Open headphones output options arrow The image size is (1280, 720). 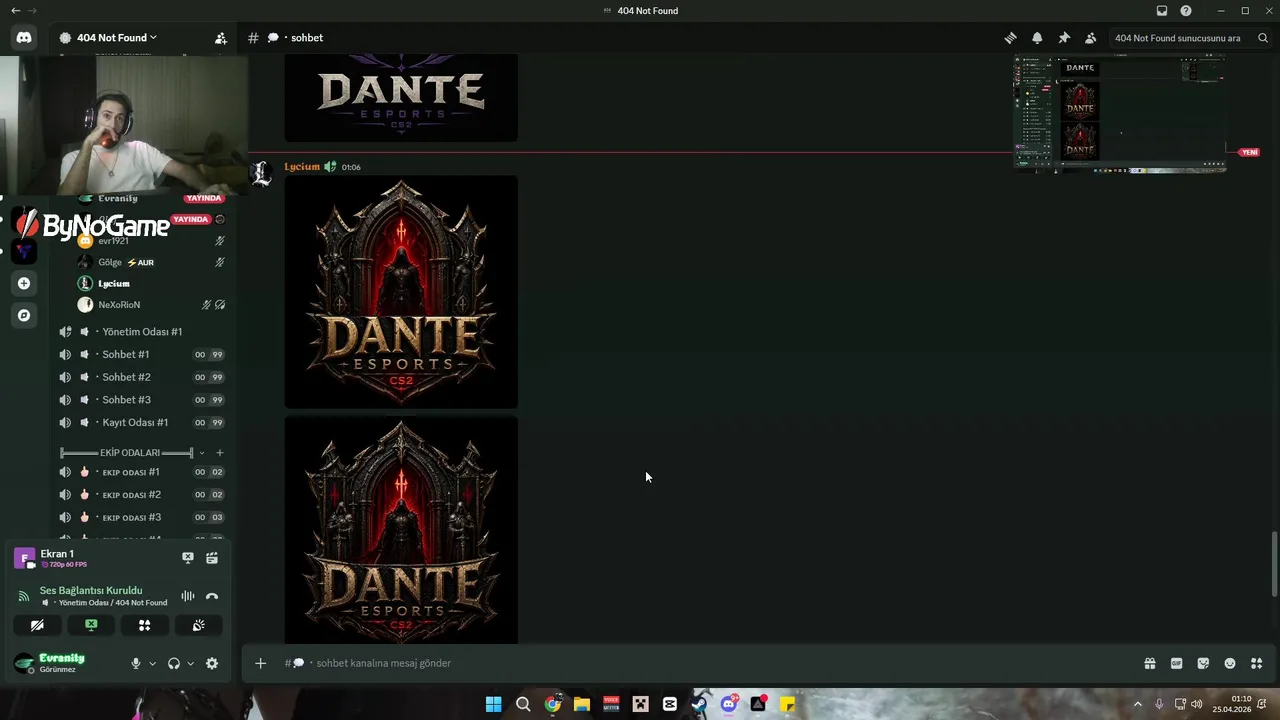click(x=190, y=663)
